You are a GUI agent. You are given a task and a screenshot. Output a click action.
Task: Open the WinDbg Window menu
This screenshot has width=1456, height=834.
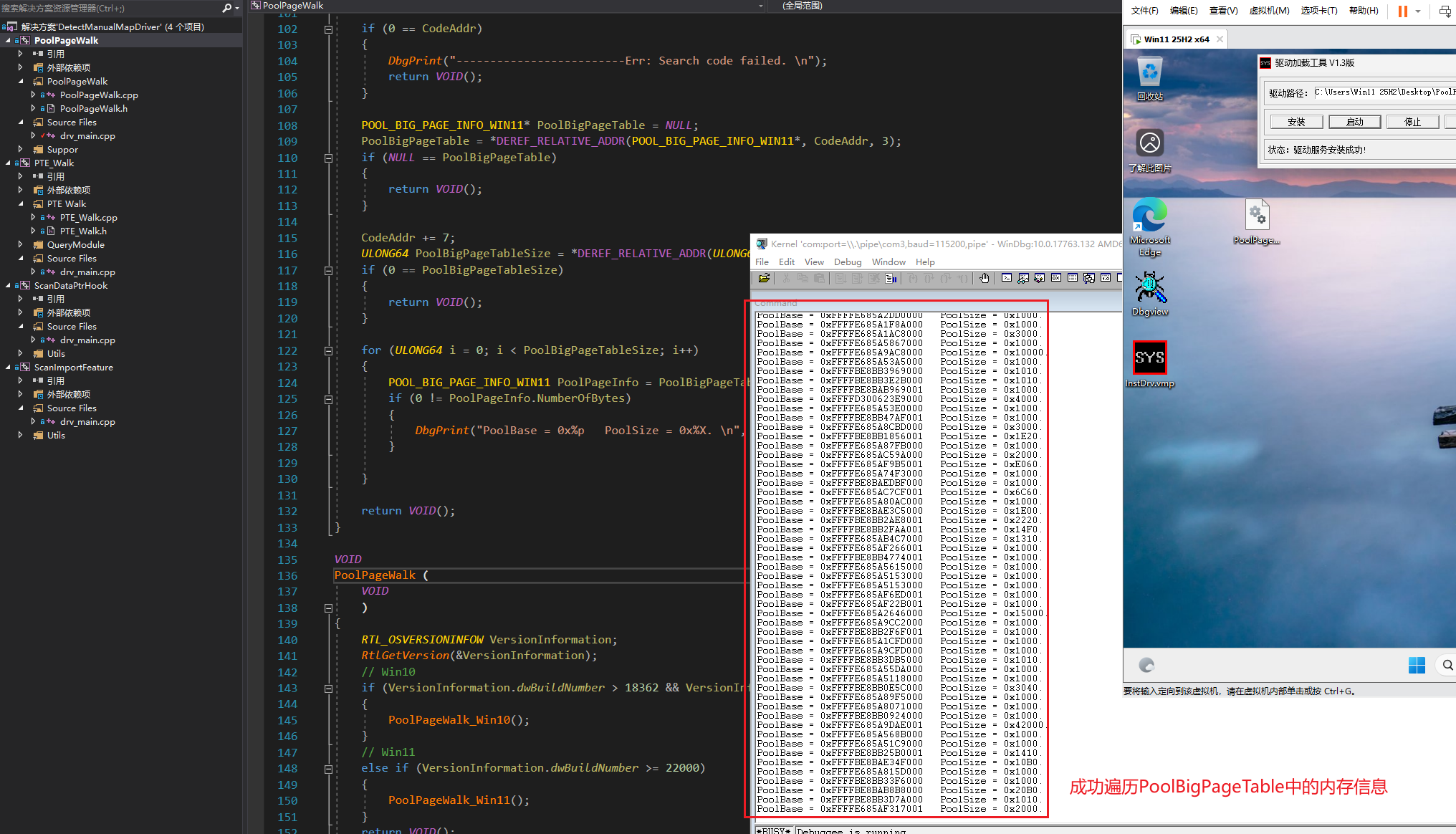click(889, 262)
